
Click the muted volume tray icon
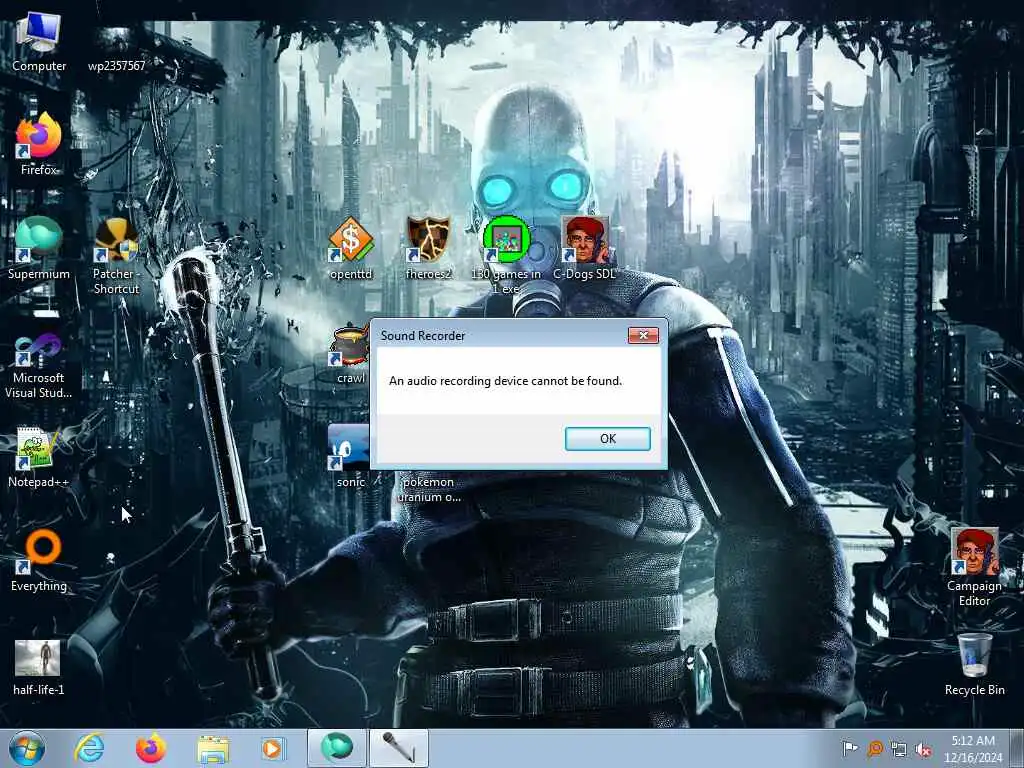click(923, 749)
